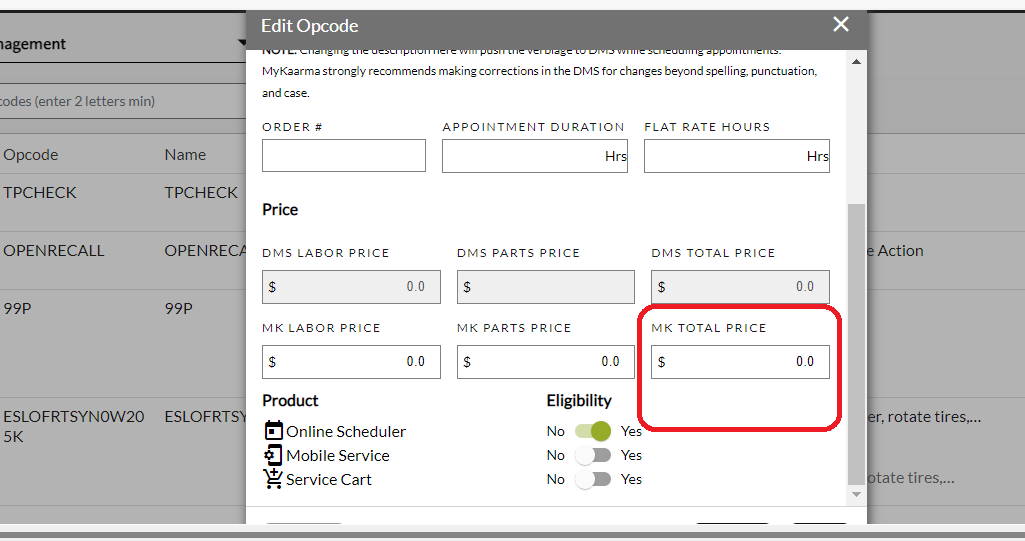Select the ESLOFRTSYN0W205K opcode row
This screenshot has height=541, width=1025.
123,451
